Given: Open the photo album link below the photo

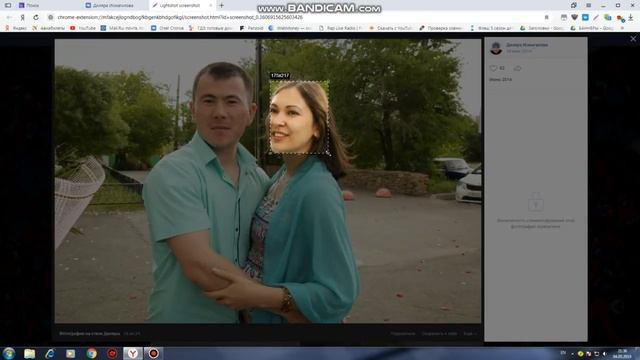Looking at the screenshot, I should [89, 333].
